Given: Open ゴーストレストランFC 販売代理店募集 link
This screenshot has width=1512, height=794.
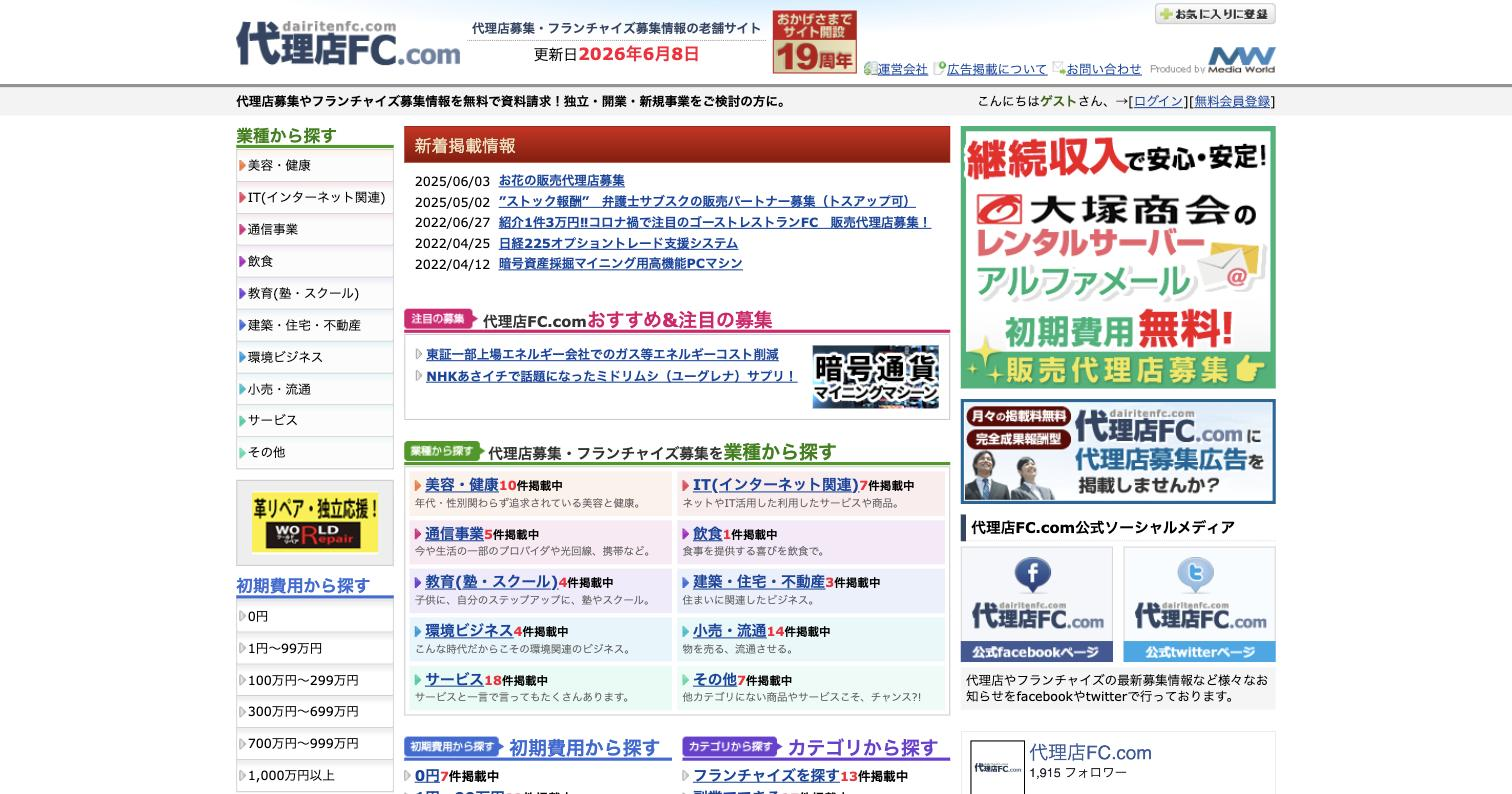Looking at the screenshot, I should [714, 222].
